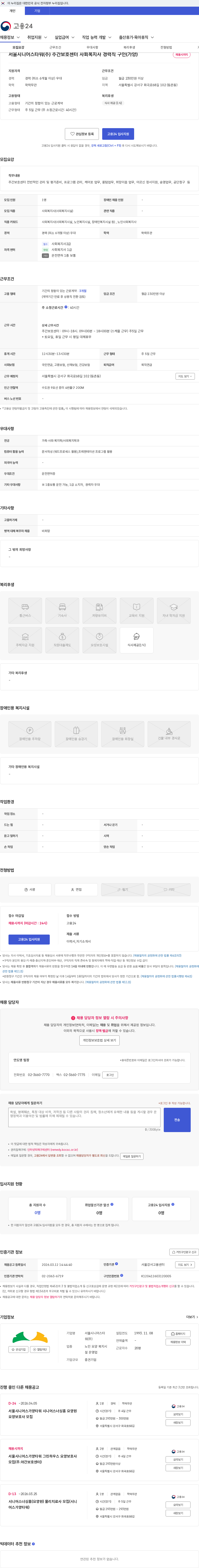Click the 인증기관 info icon
Viewport: 199px width, 1568px height.
(x=116, y=1264)
